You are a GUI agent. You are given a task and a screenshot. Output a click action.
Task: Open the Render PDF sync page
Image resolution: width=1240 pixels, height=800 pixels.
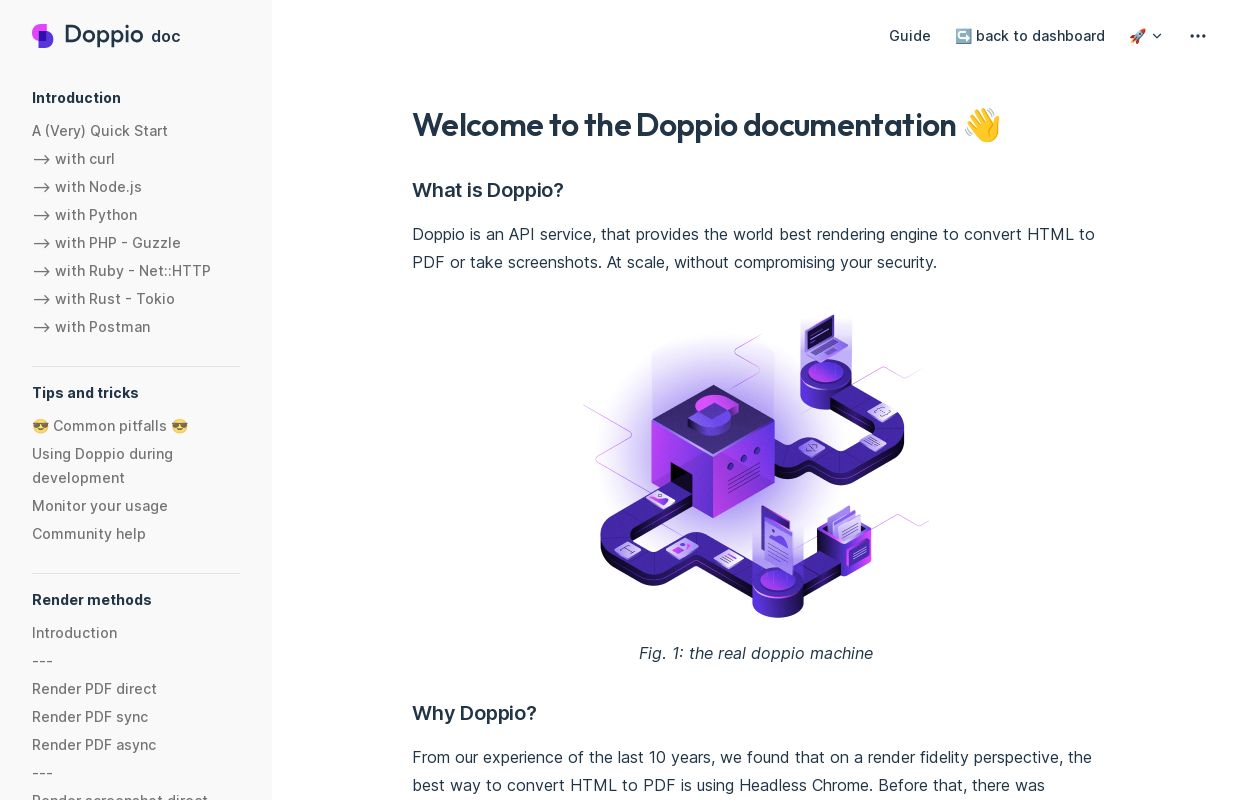pos(90,717)
